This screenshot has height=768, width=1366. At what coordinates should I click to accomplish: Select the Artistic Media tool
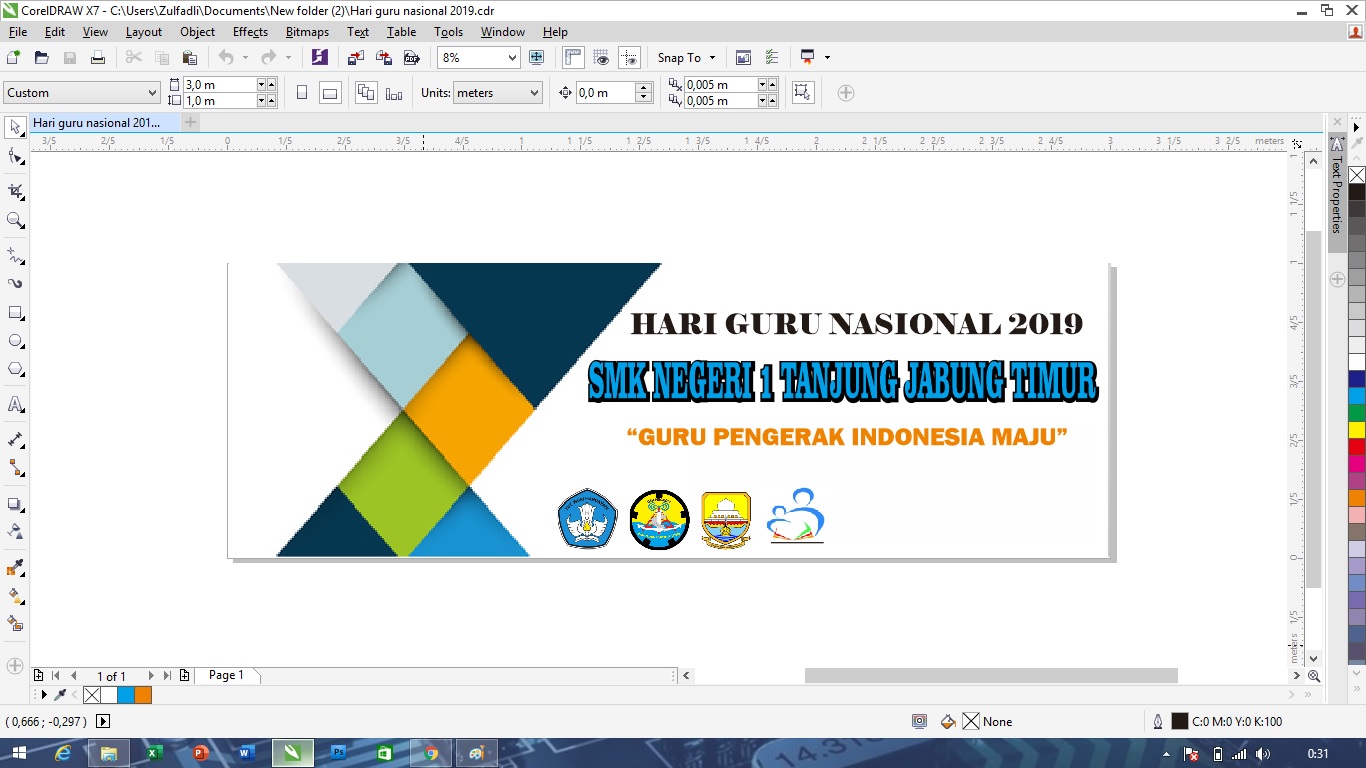[16, 283]
